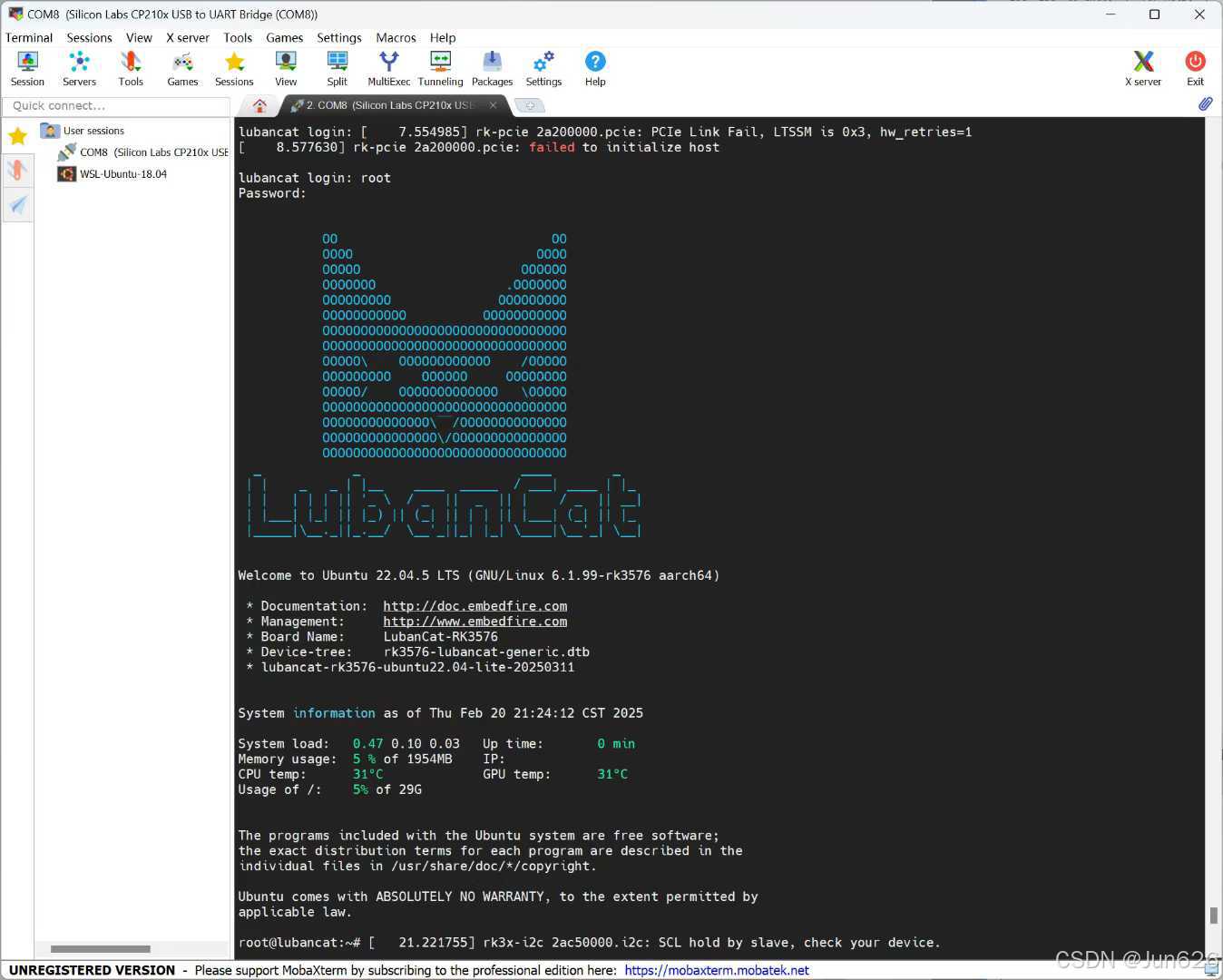The height and width of the screenshot is (980, 1223).
Task: Open the View toolbar icon
Action: 286,69
